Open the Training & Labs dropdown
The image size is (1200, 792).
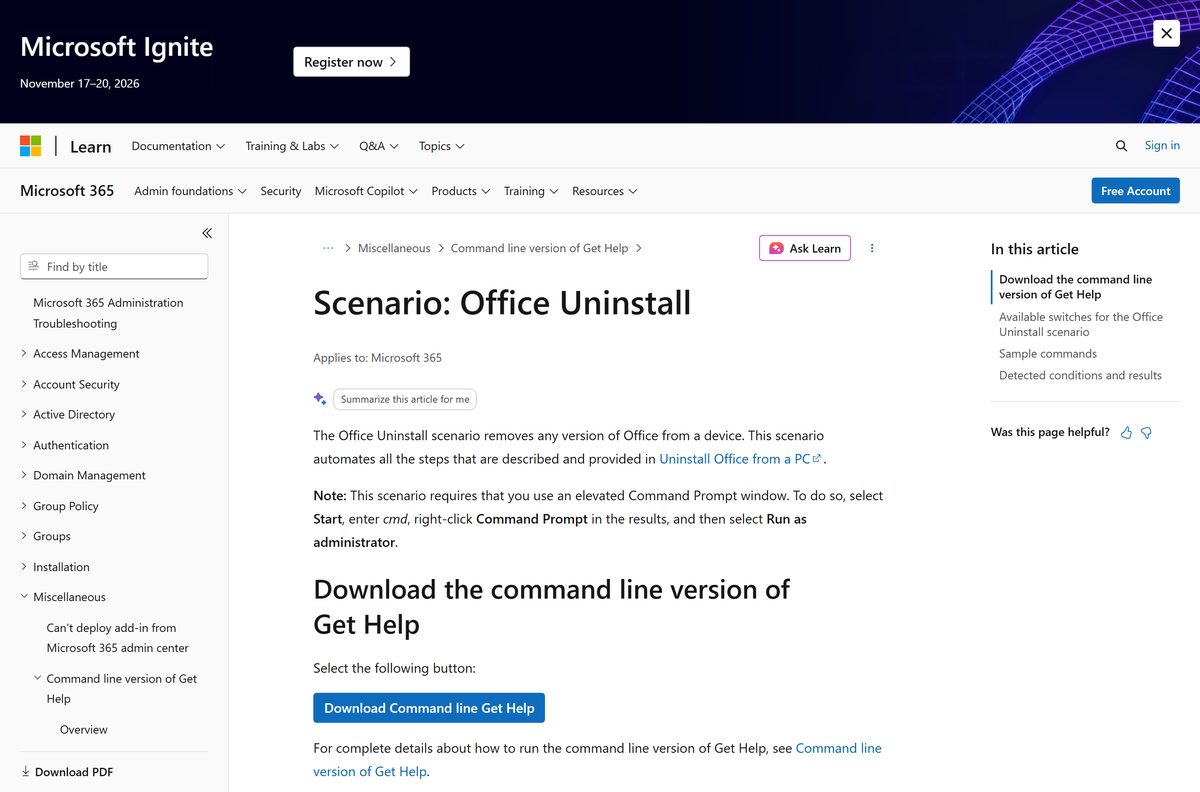pos(292,146)
